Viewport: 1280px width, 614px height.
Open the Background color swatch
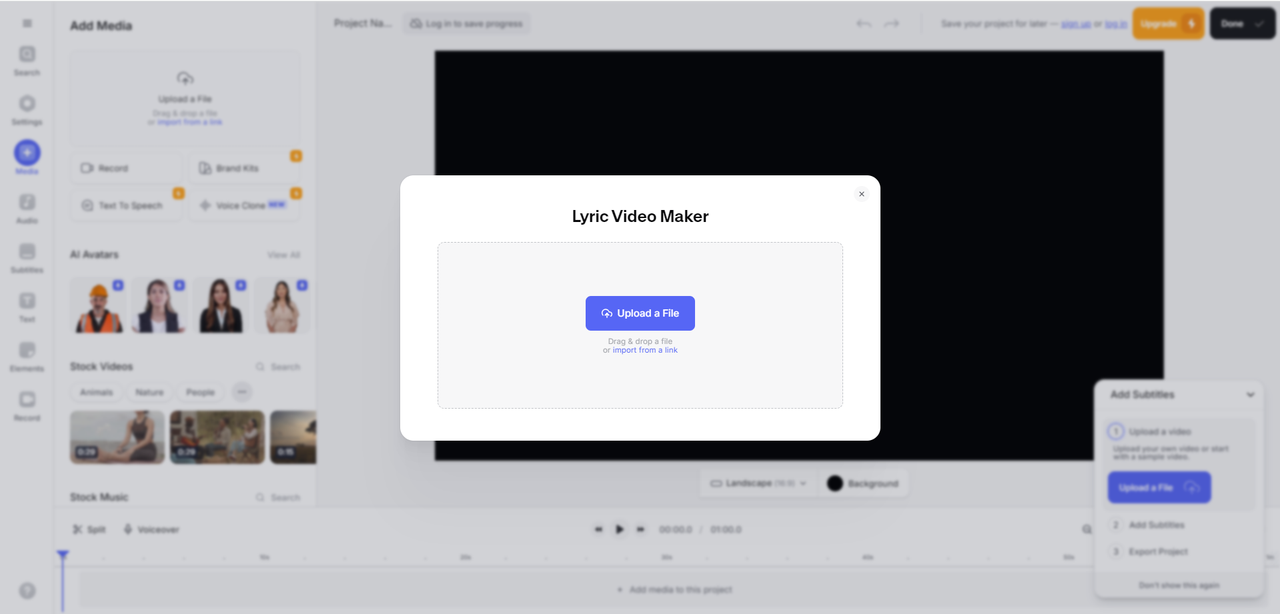pos(863,483)
